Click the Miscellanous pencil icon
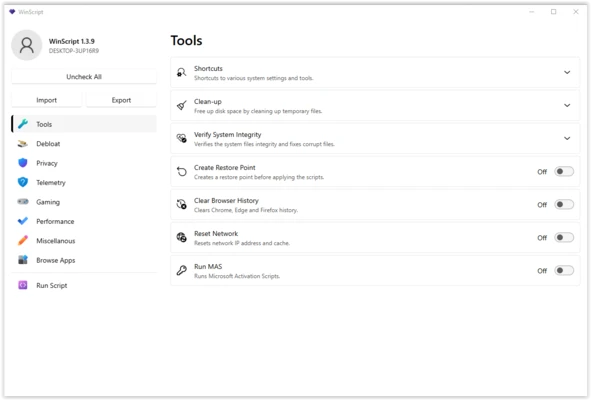 coord(23,241)
